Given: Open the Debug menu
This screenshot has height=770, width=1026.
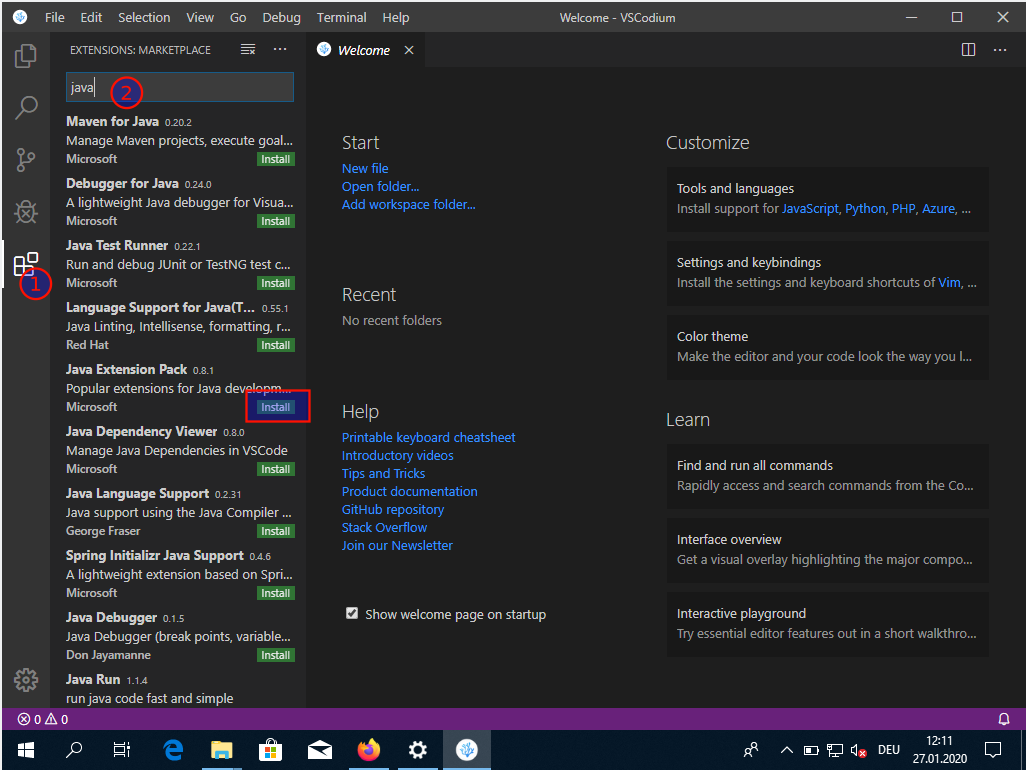Looking at the screenshot, I should click(x=281, y=18).
